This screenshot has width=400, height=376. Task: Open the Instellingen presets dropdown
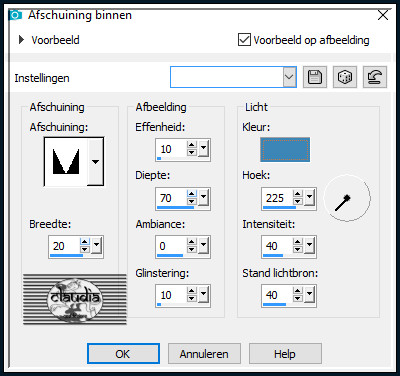click(289, 77)
